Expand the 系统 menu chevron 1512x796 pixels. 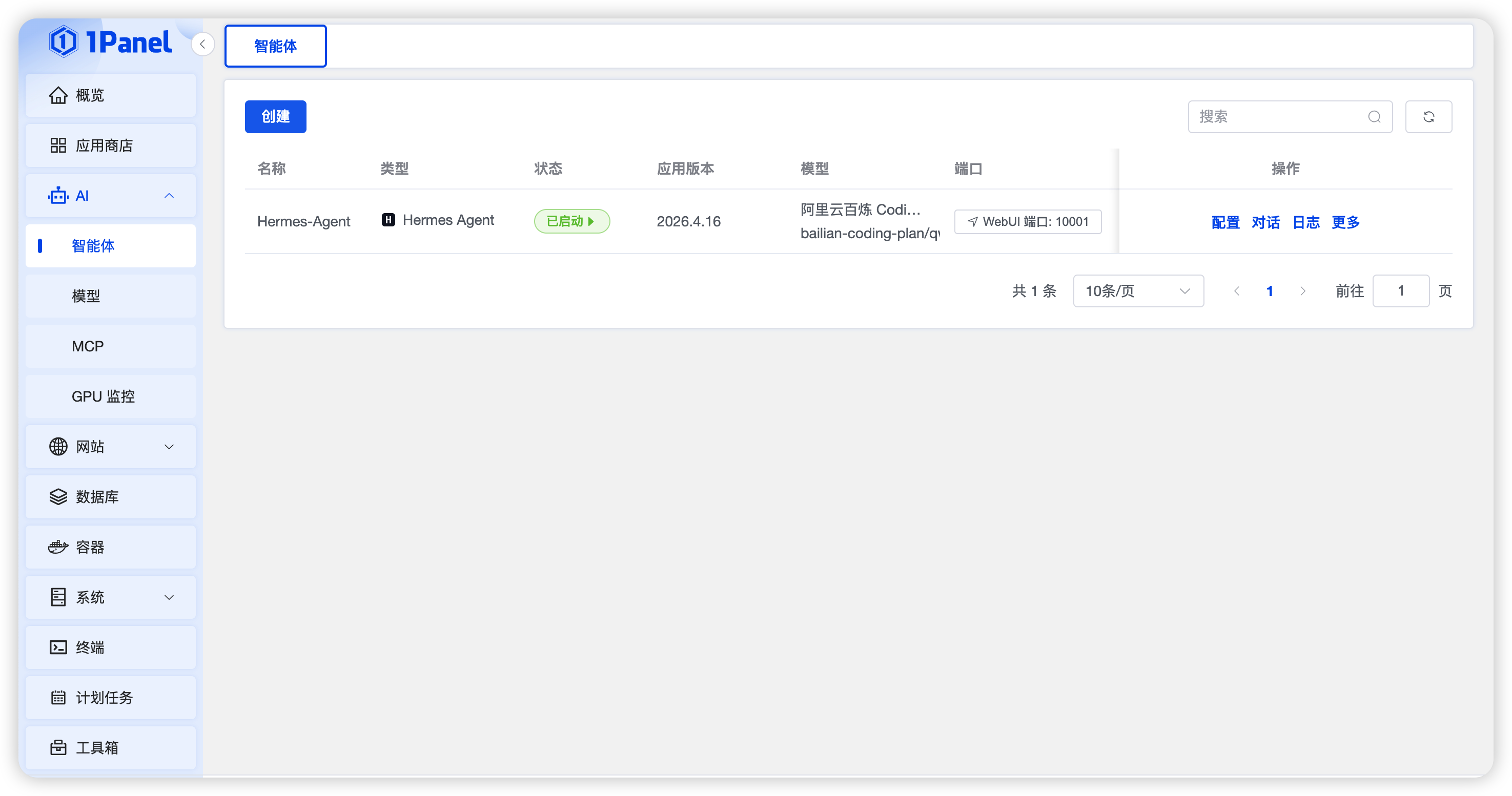[x=169, y=597]
